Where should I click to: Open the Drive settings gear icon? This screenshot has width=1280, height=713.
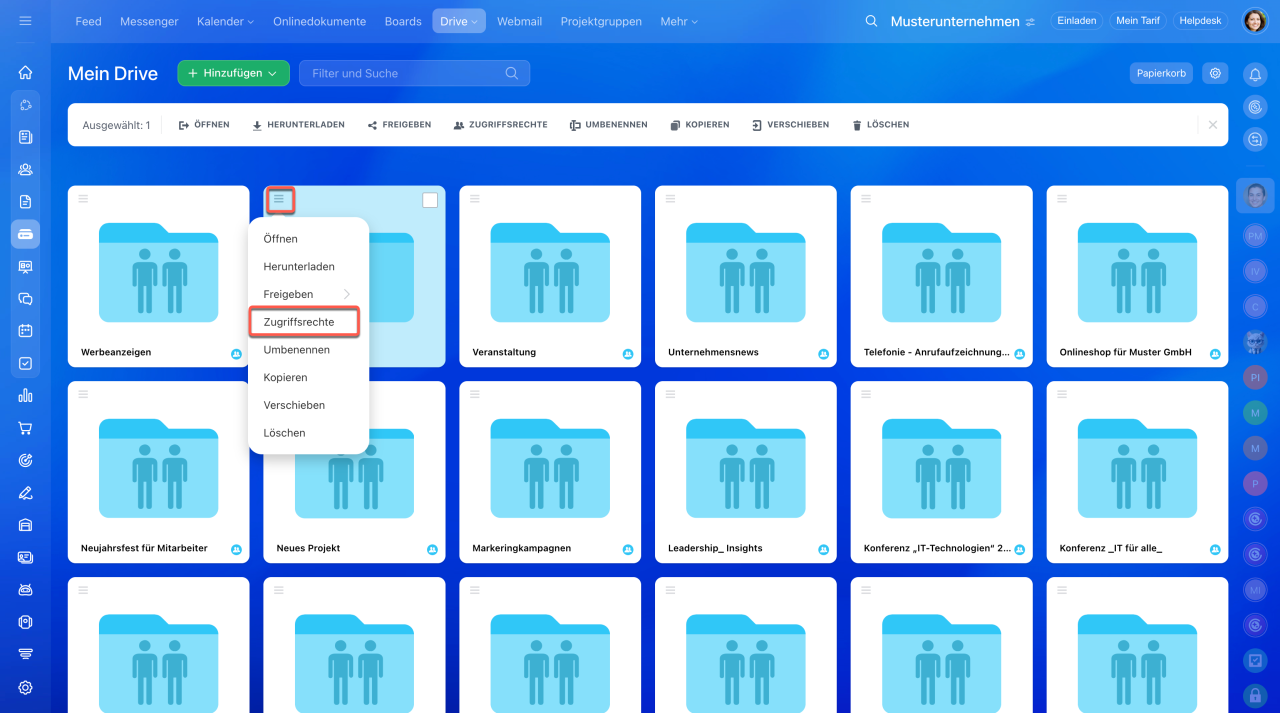[x=1215, y=73]
